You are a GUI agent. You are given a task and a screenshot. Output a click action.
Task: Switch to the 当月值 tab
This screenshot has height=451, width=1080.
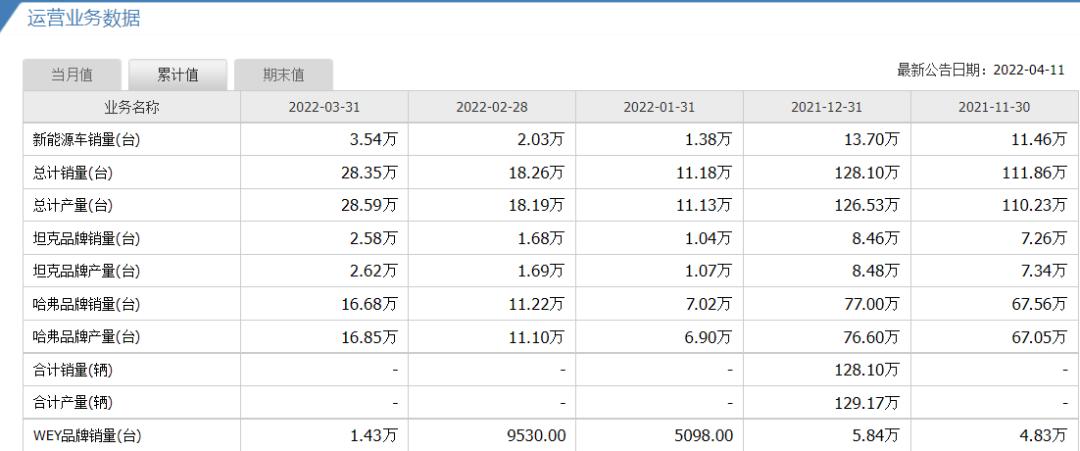pyautogui.click(x=72, y=74)
